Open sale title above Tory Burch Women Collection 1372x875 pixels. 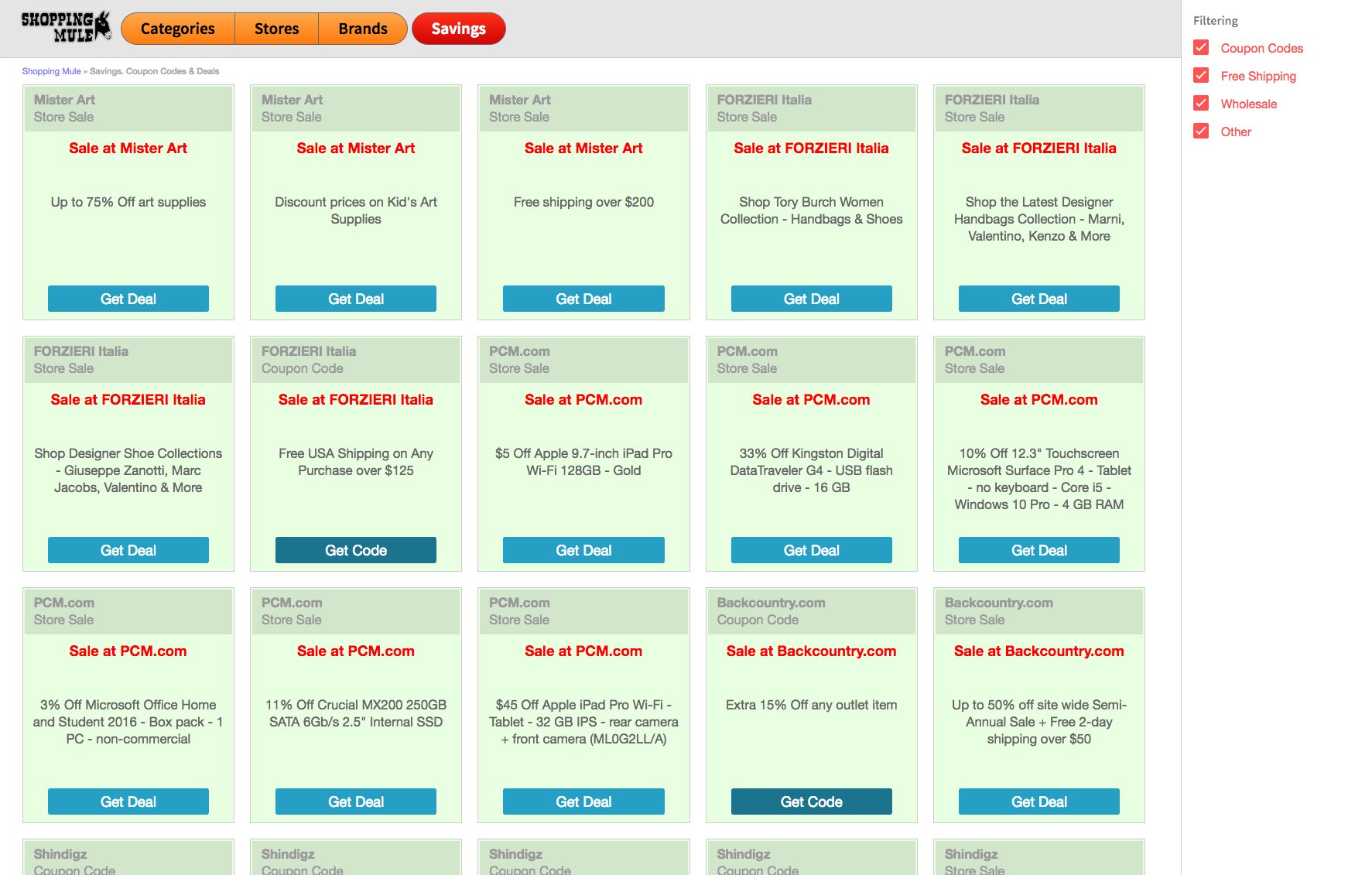(x=812, y=149)
